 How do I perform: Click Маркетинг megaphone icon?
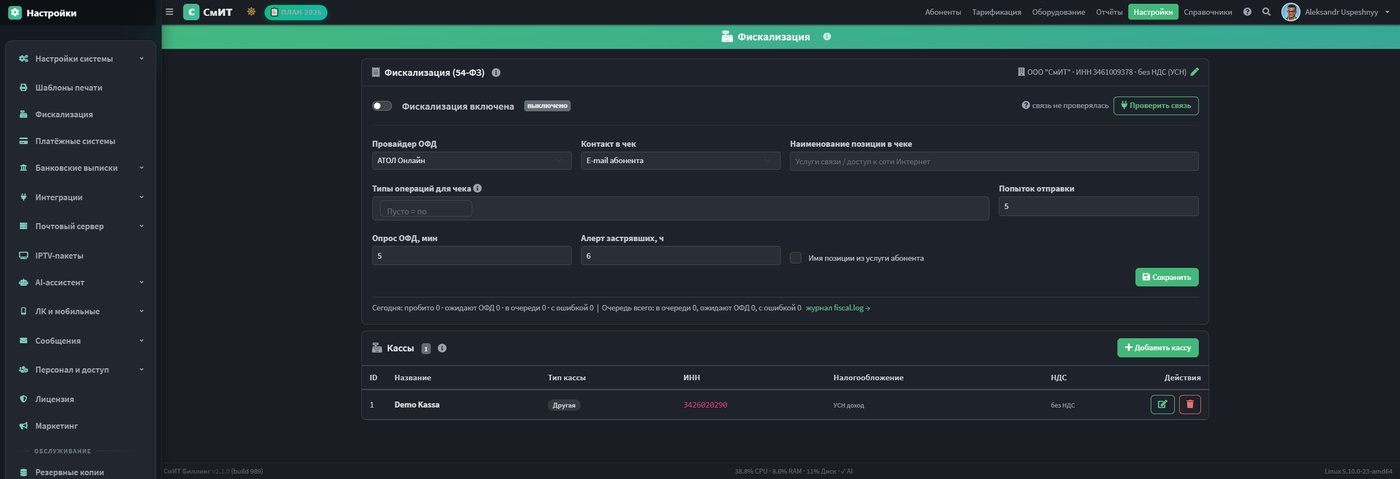click(x=23, y=426)
